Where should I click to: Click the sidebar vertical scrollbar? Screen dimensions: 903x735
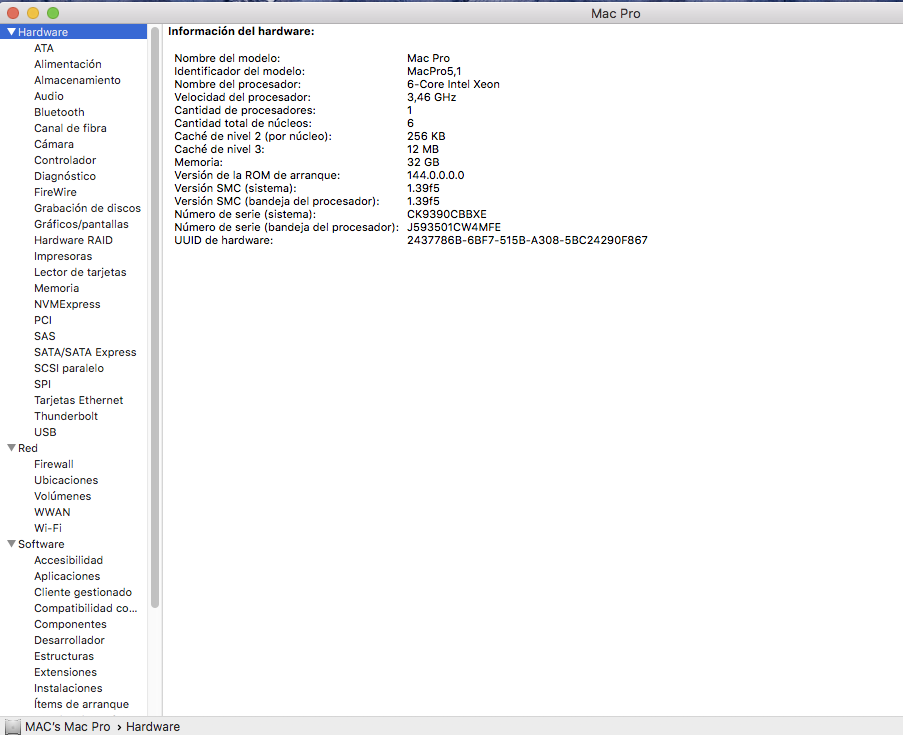pyautogui.click(x=155, y=317)
